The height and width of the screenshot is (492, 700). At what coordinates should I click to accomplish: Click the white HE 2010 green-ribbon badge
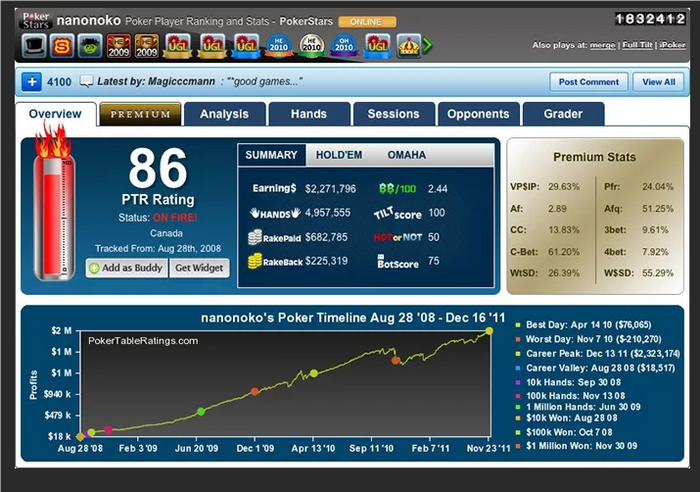311,46
